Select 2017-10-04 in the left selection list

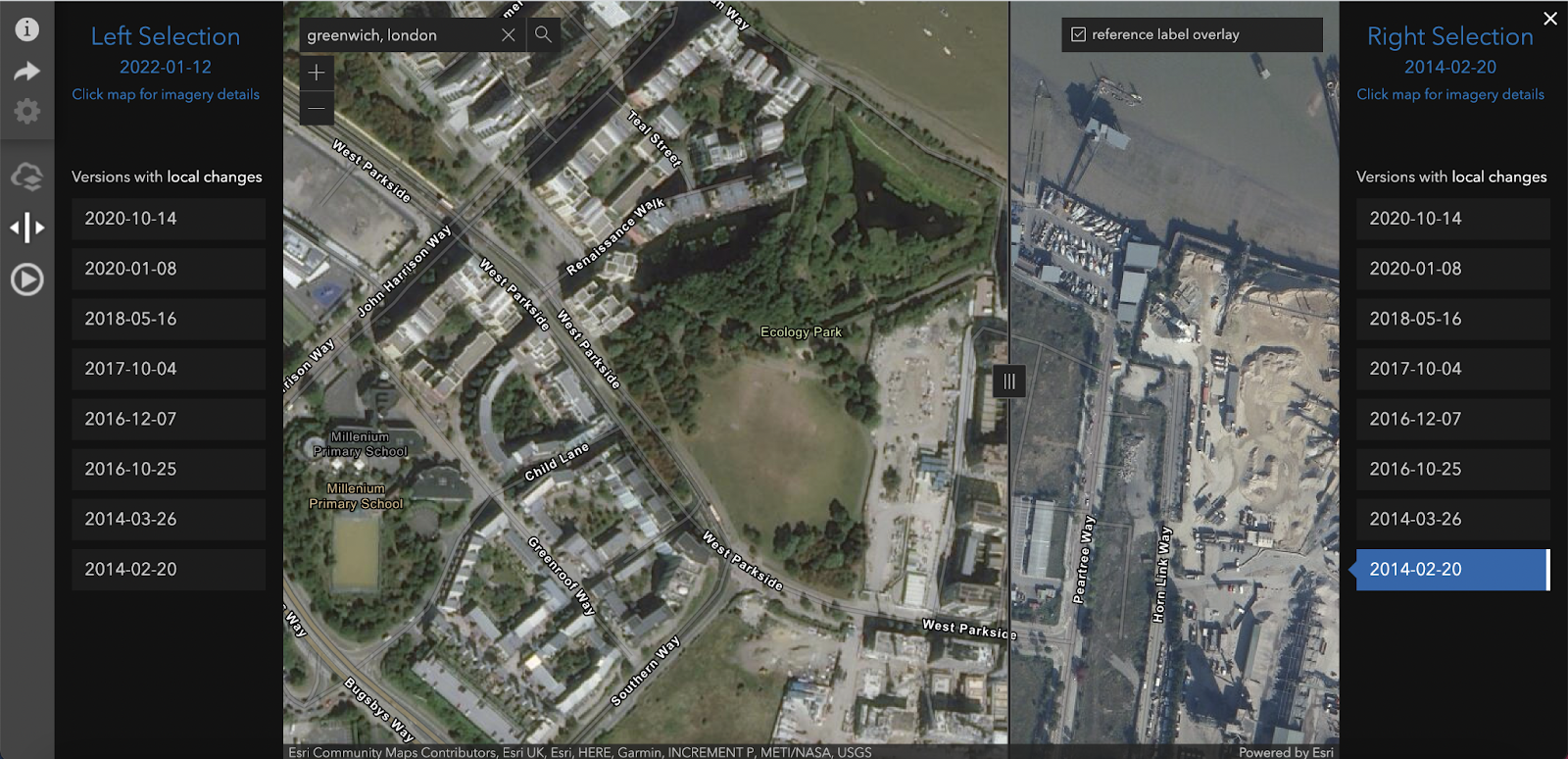point(169,369)
